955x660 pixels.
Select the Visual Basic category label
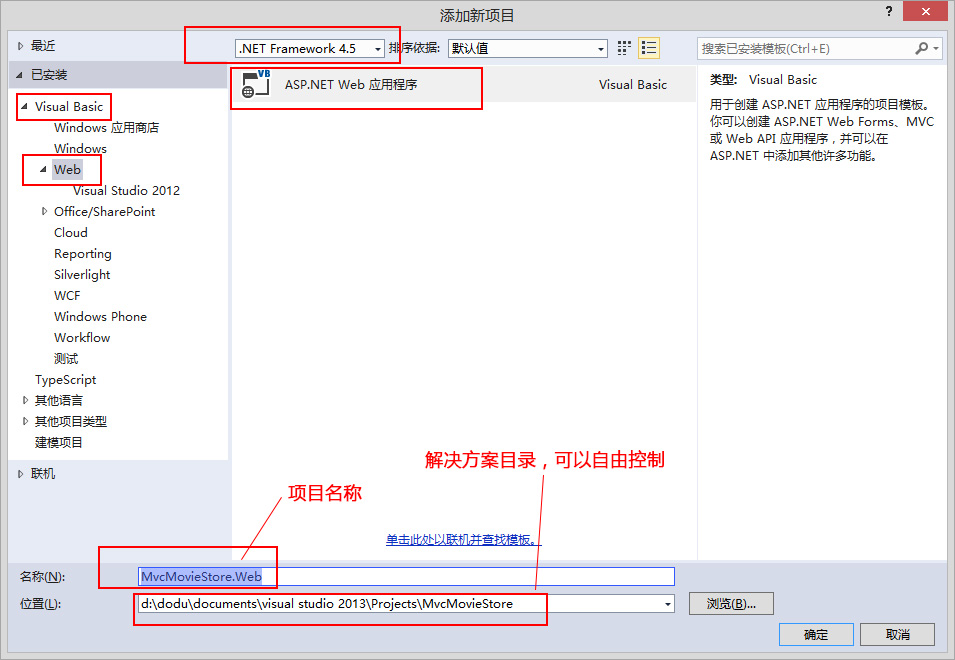[69, 107]
